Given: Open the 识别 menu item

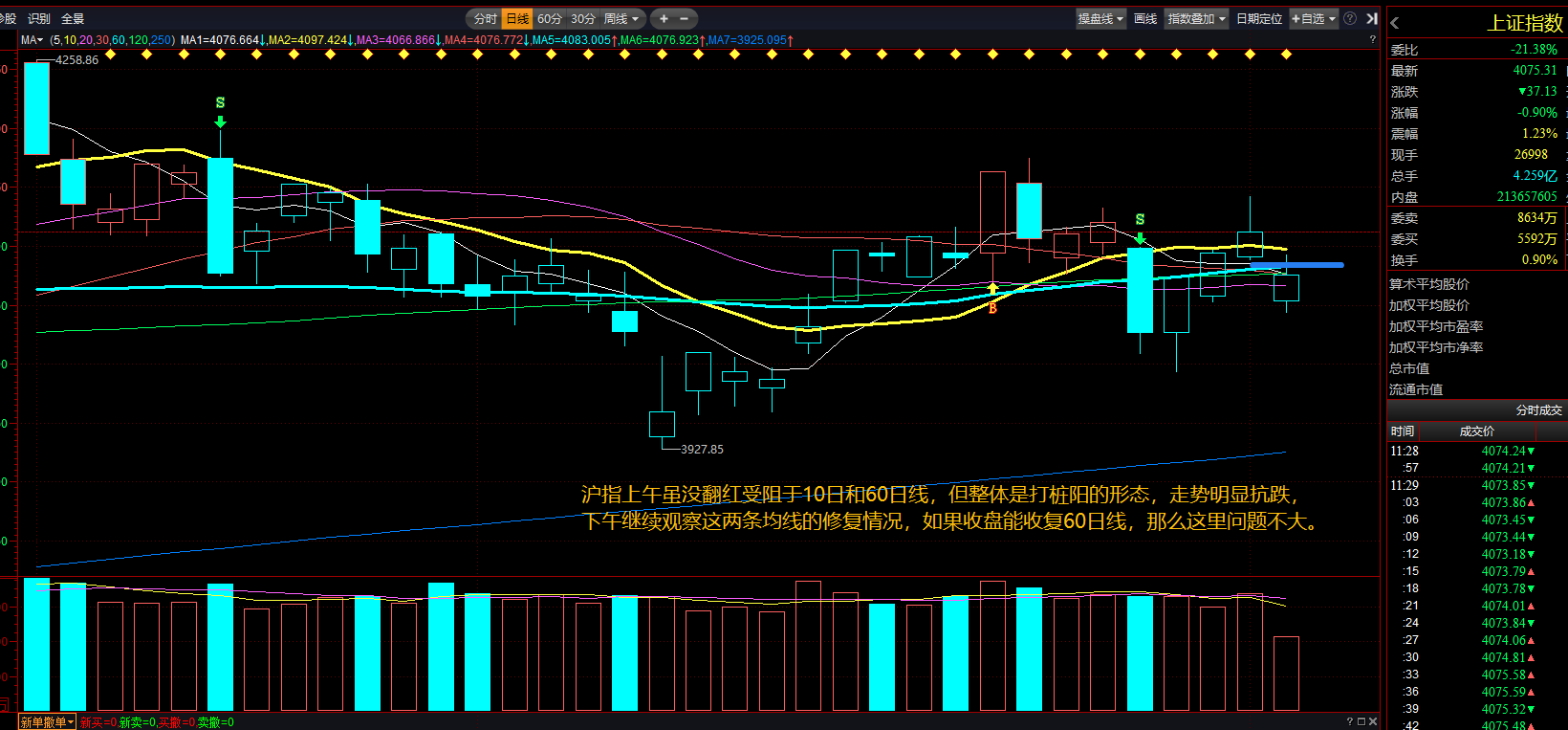Looking at the screenshot, I should pos(39,18).
